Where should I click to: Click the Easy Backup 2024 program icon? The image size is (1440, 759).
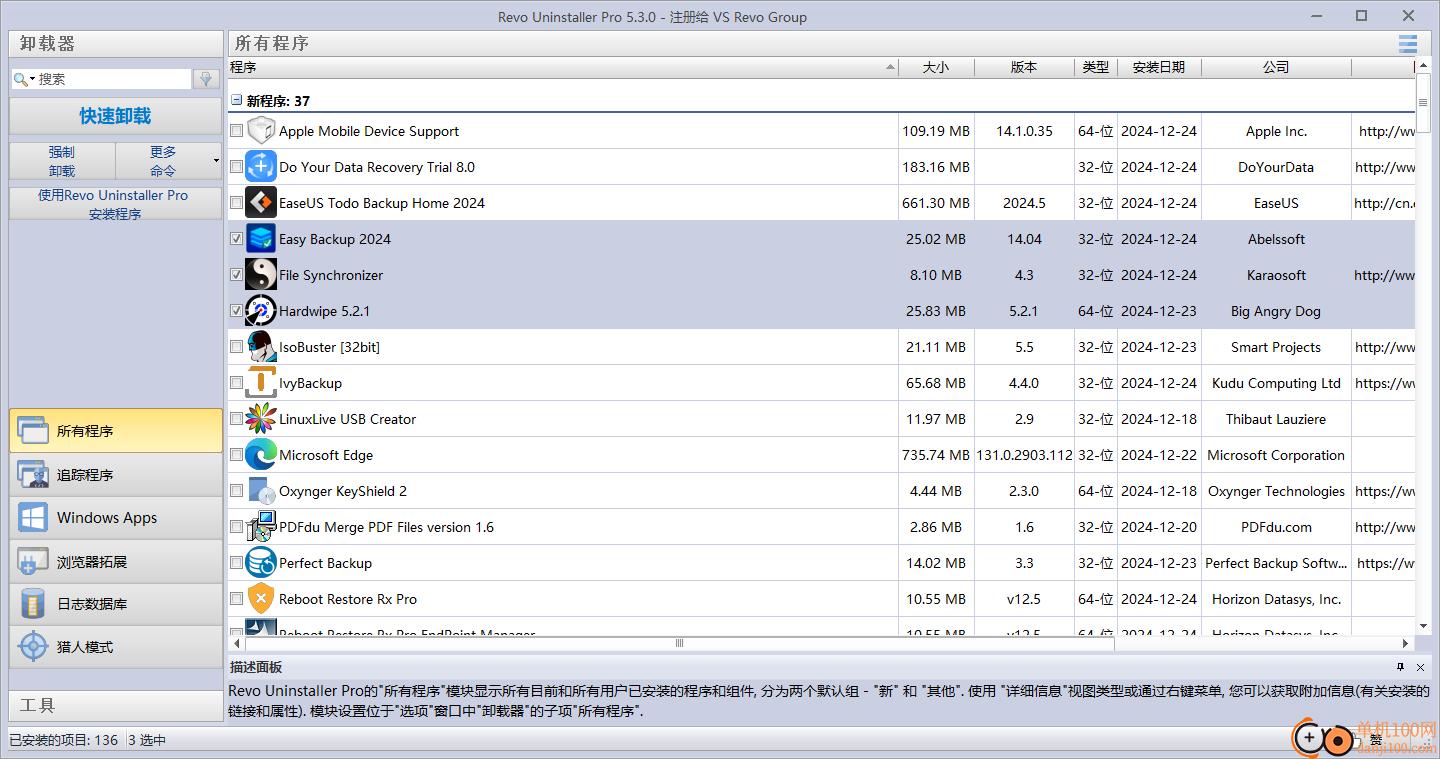point(261,239)
